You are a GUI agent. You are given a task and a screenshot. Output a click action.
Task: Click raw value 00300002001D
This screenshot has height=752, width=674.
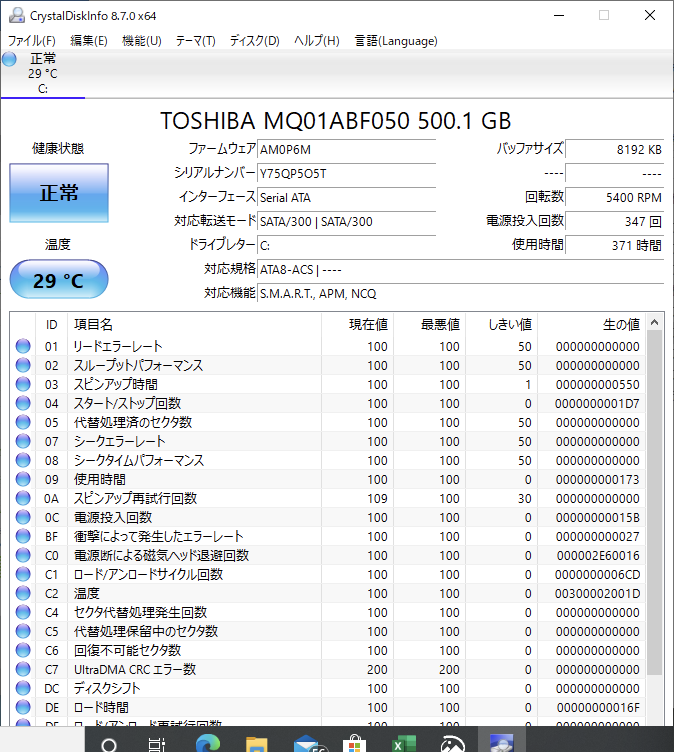click(x=597, y=593)
